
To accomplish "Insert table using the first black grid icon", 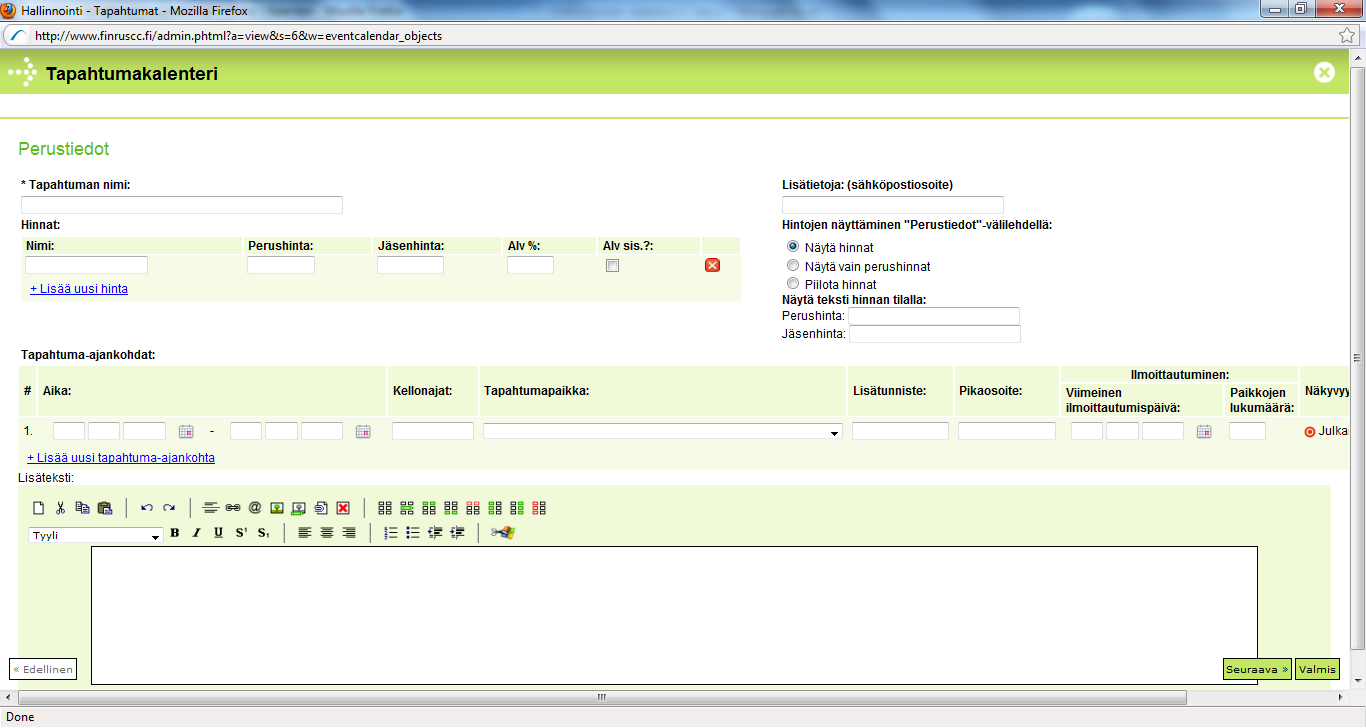I will [x=385, y=508].
